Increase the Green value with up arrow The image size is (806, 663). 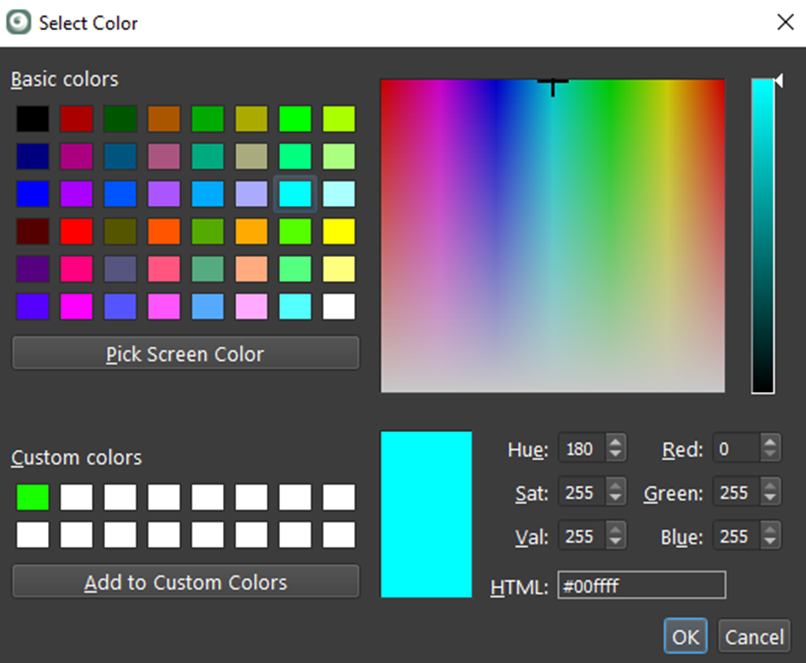coord(770,486)
